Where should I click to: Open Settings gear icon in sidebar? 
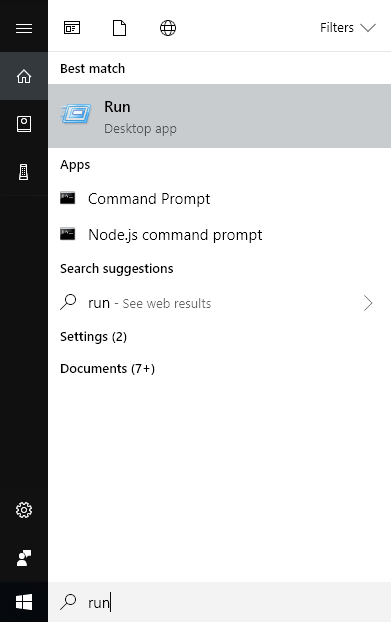point(24,510)
